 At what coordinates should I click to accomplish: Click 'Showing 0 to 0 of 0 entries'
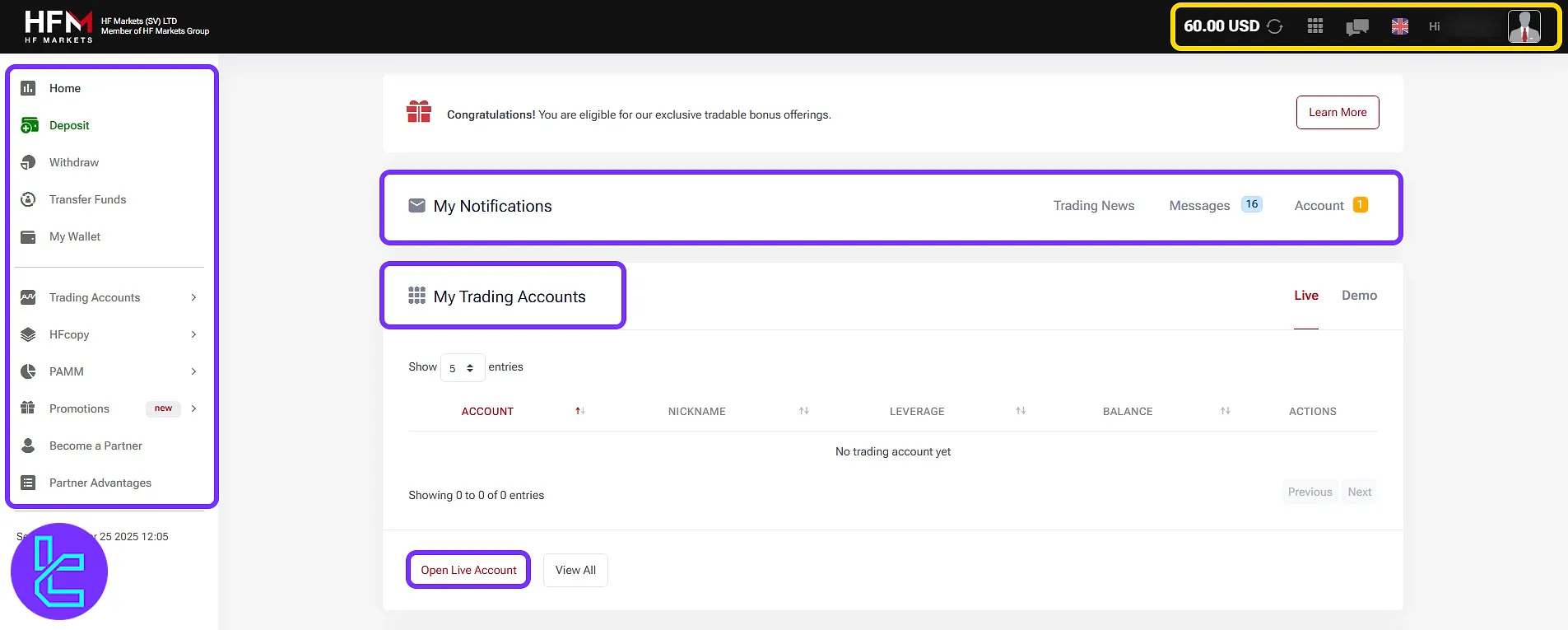pos(477,495)
